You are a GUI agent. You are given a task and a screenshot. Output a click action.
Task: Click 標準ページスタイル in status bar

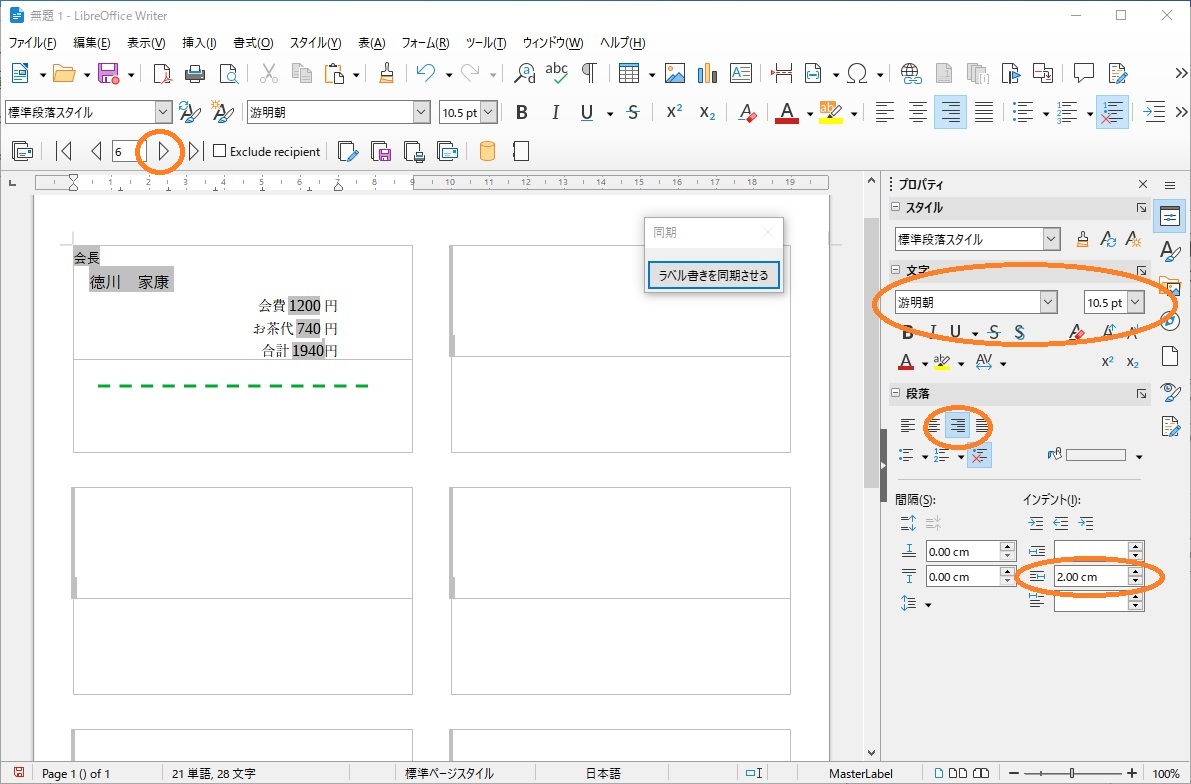(x=449, y=773)
